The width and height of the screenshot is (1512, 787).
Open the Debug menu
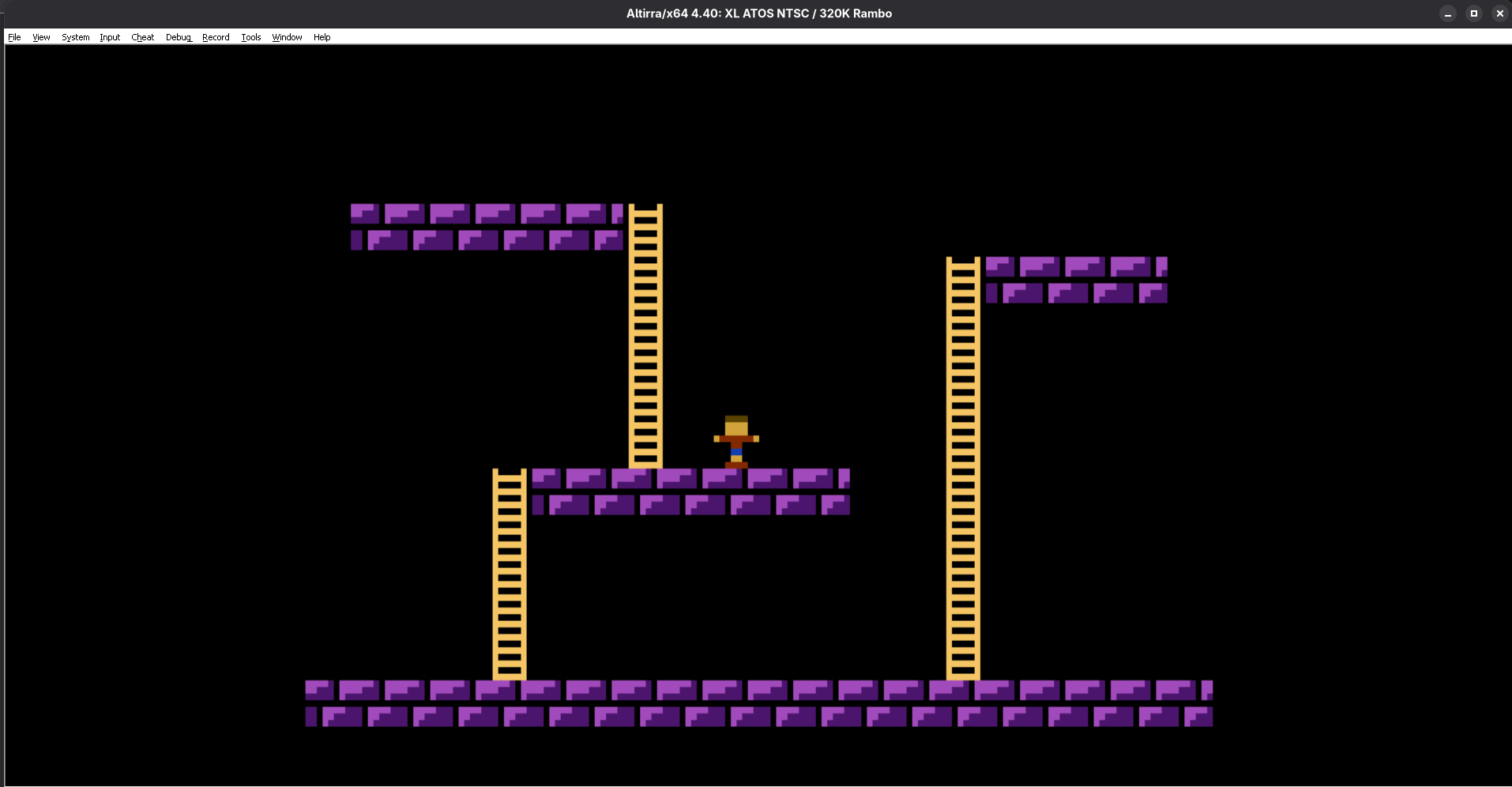[x=179, y=37]
